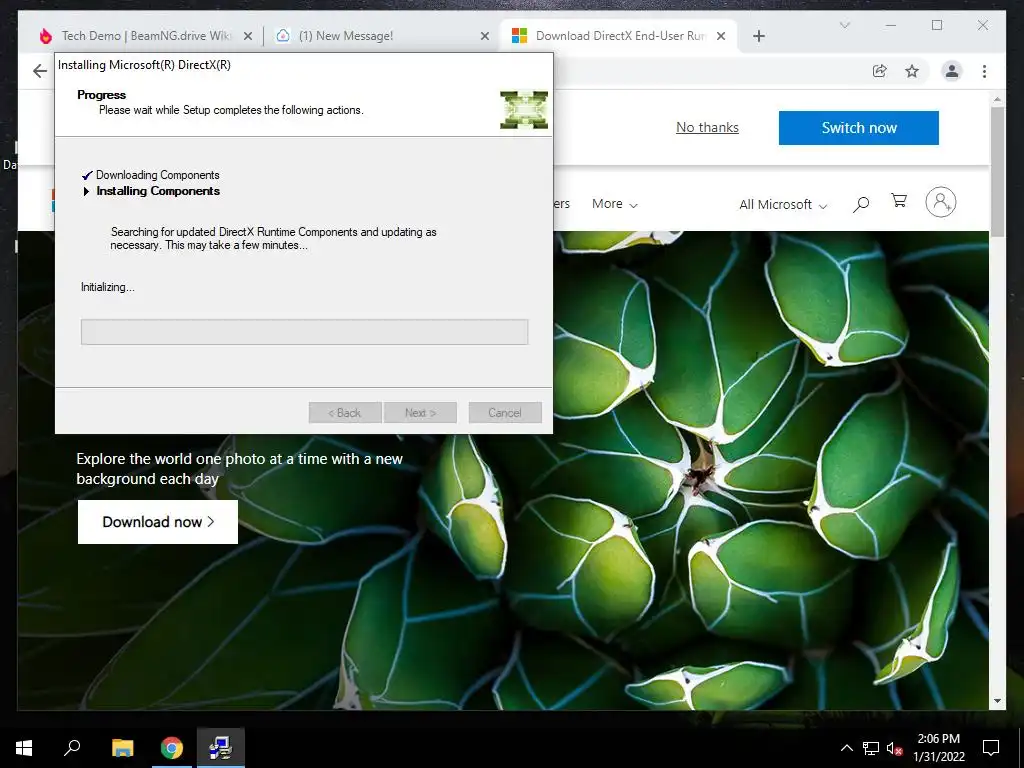This screenshot has width=1024, height=768.
Task: Close the Tech Demo BeamNG tab
Action: pyautogui.click(x=248, y=36)
